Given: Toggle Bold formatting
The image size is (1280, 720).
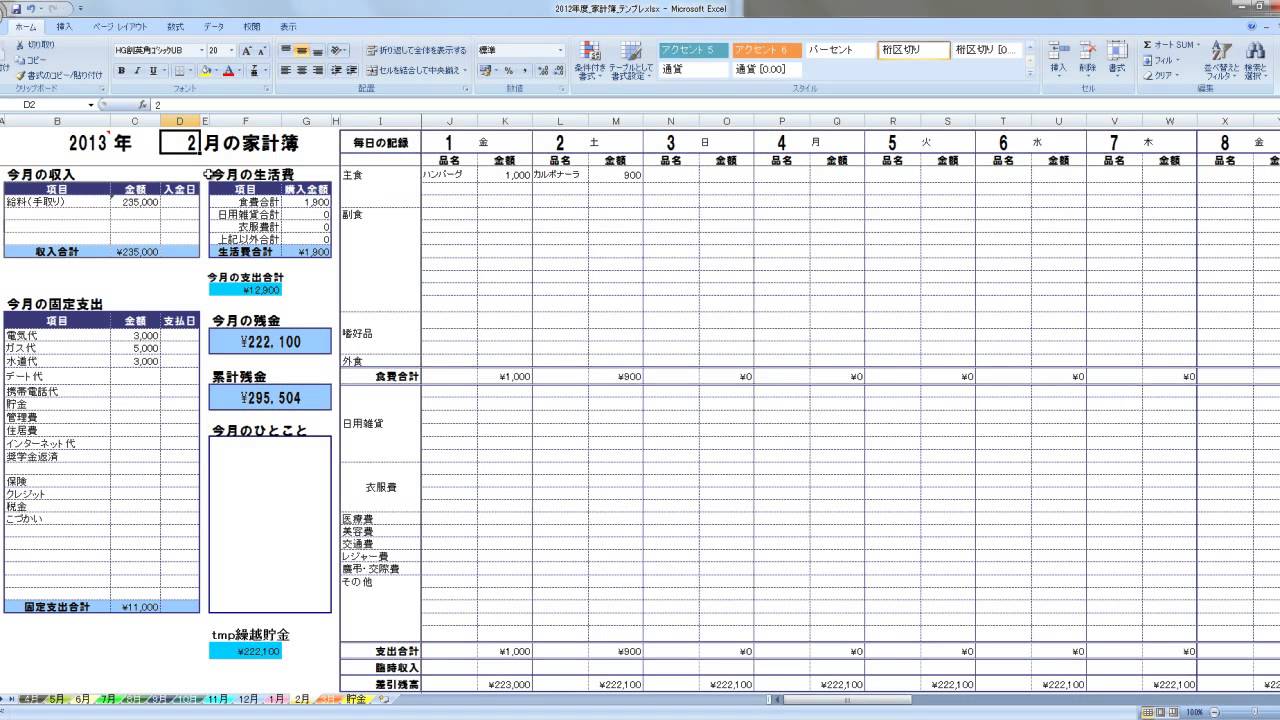Looking at the screenshot, I should point(122,71).
